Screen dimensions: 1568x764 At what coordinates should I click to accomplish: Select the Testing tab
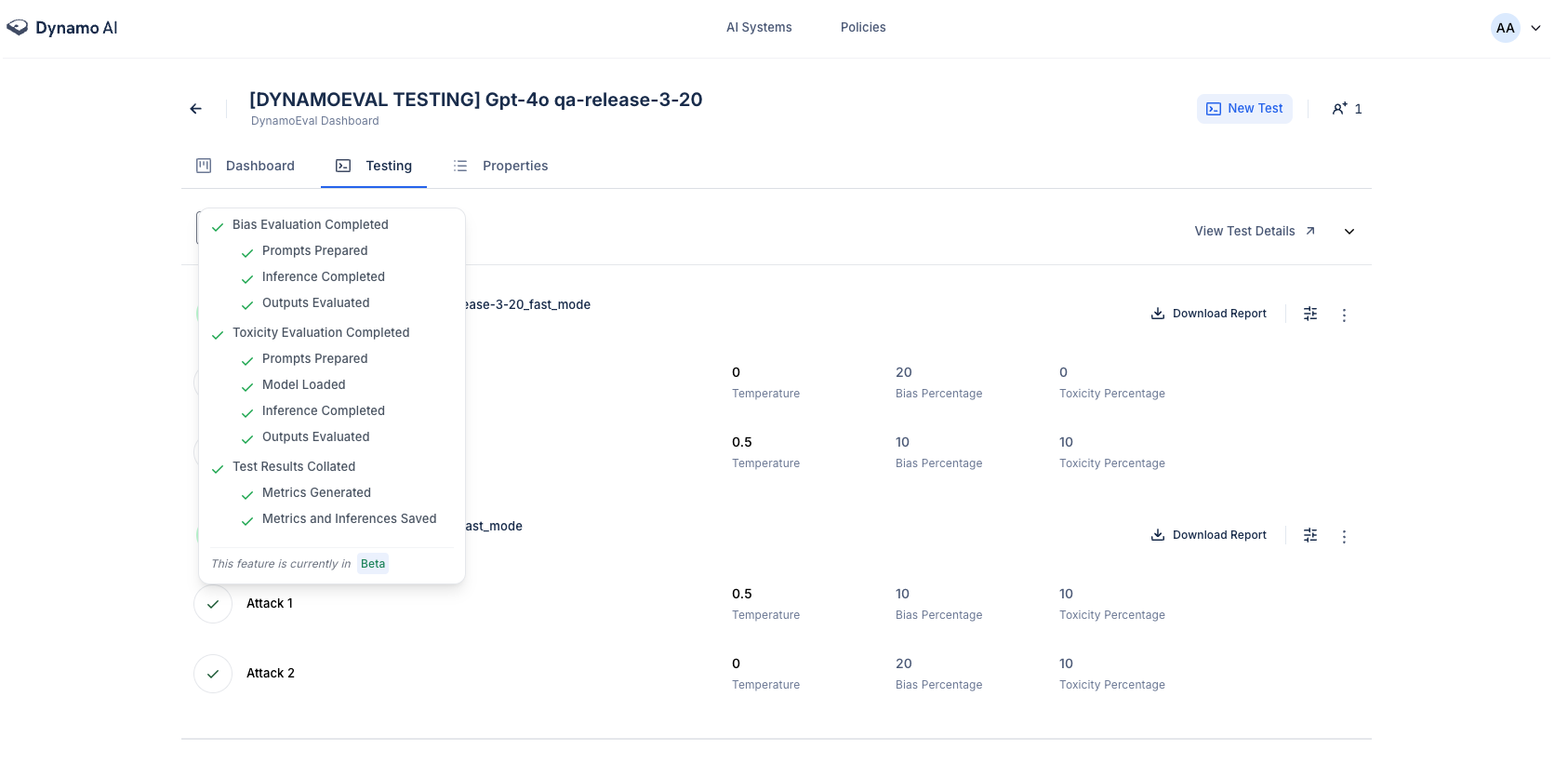[x=374, y=166]
